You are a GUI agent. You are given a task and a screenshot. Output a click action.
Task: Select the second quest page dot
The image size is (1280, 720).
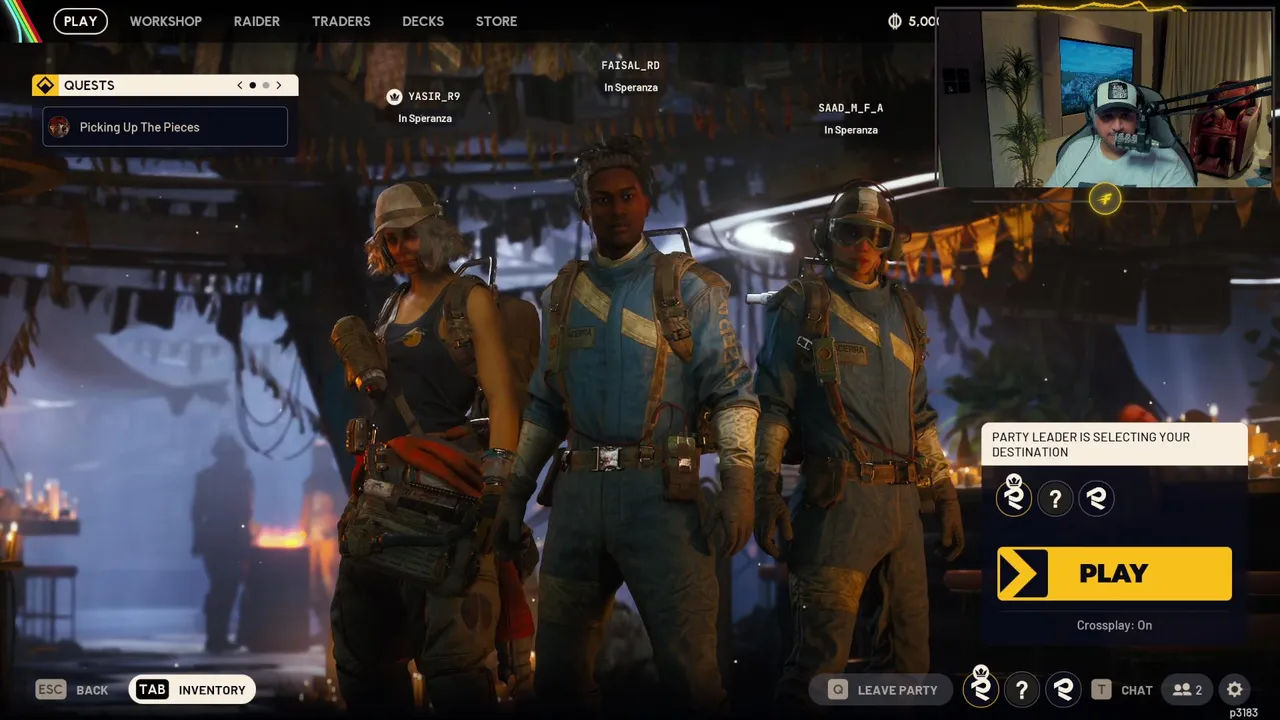point(266,85)
